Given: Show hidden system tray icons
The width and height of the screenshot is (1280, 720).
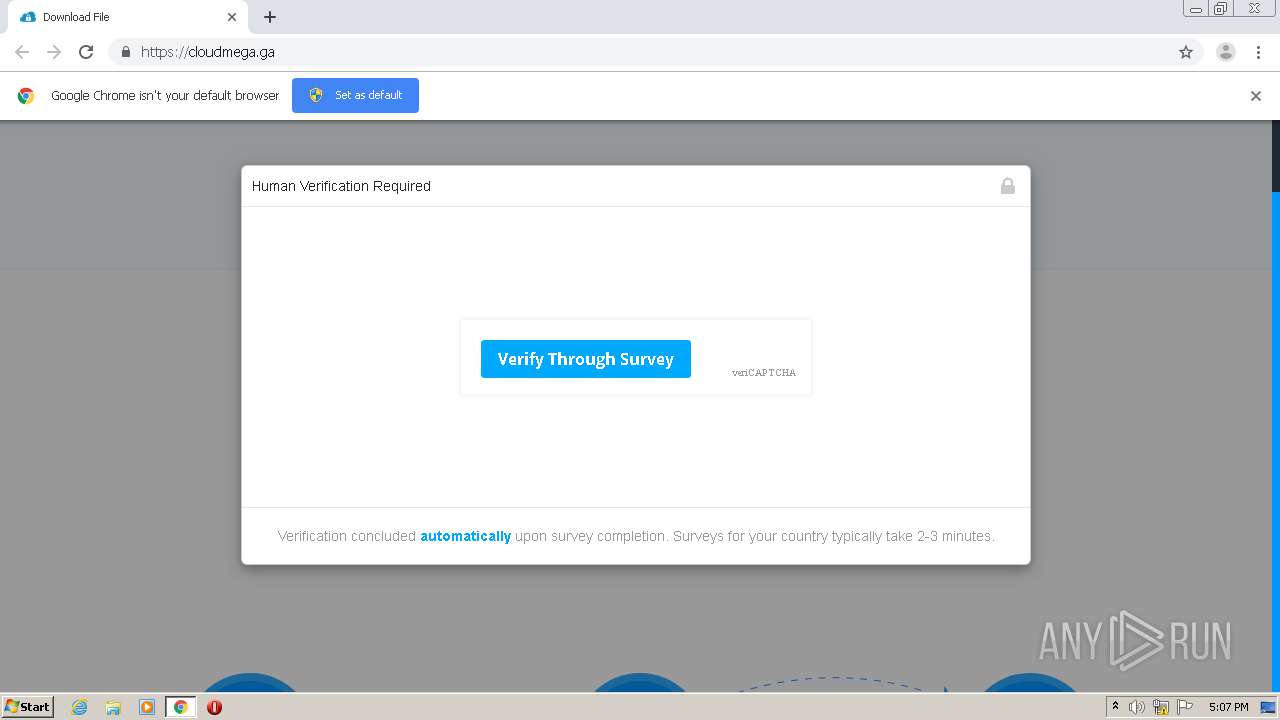Looking at the screenshot, I should 1115,707.
